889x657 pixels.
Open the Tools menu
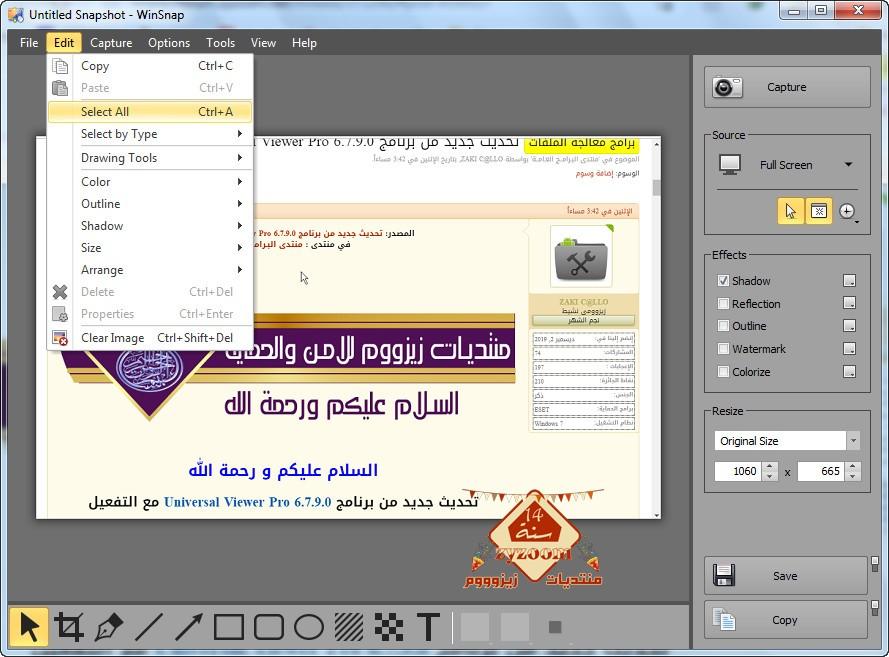[221, 43]
